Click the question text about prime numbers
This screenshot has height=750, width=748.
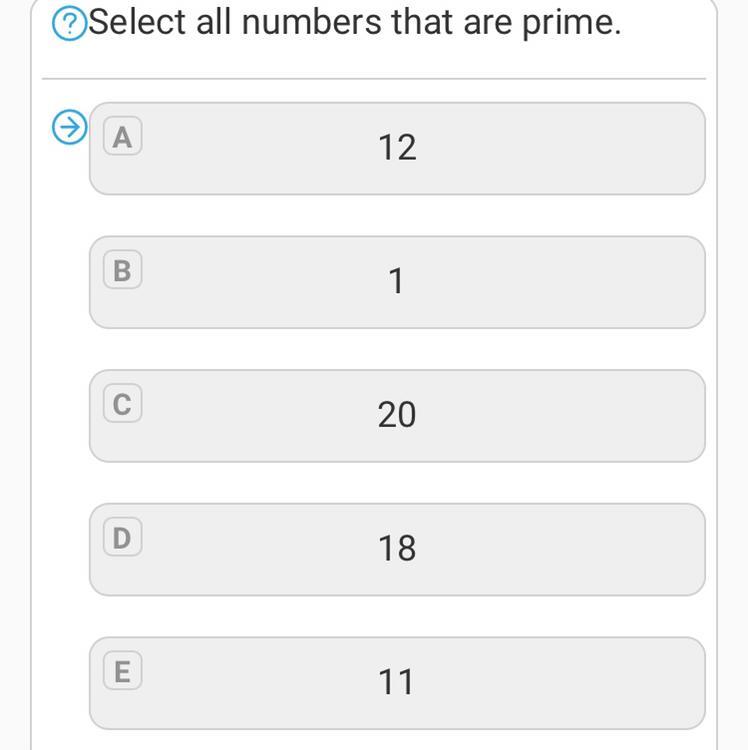(x=355, y=23)
